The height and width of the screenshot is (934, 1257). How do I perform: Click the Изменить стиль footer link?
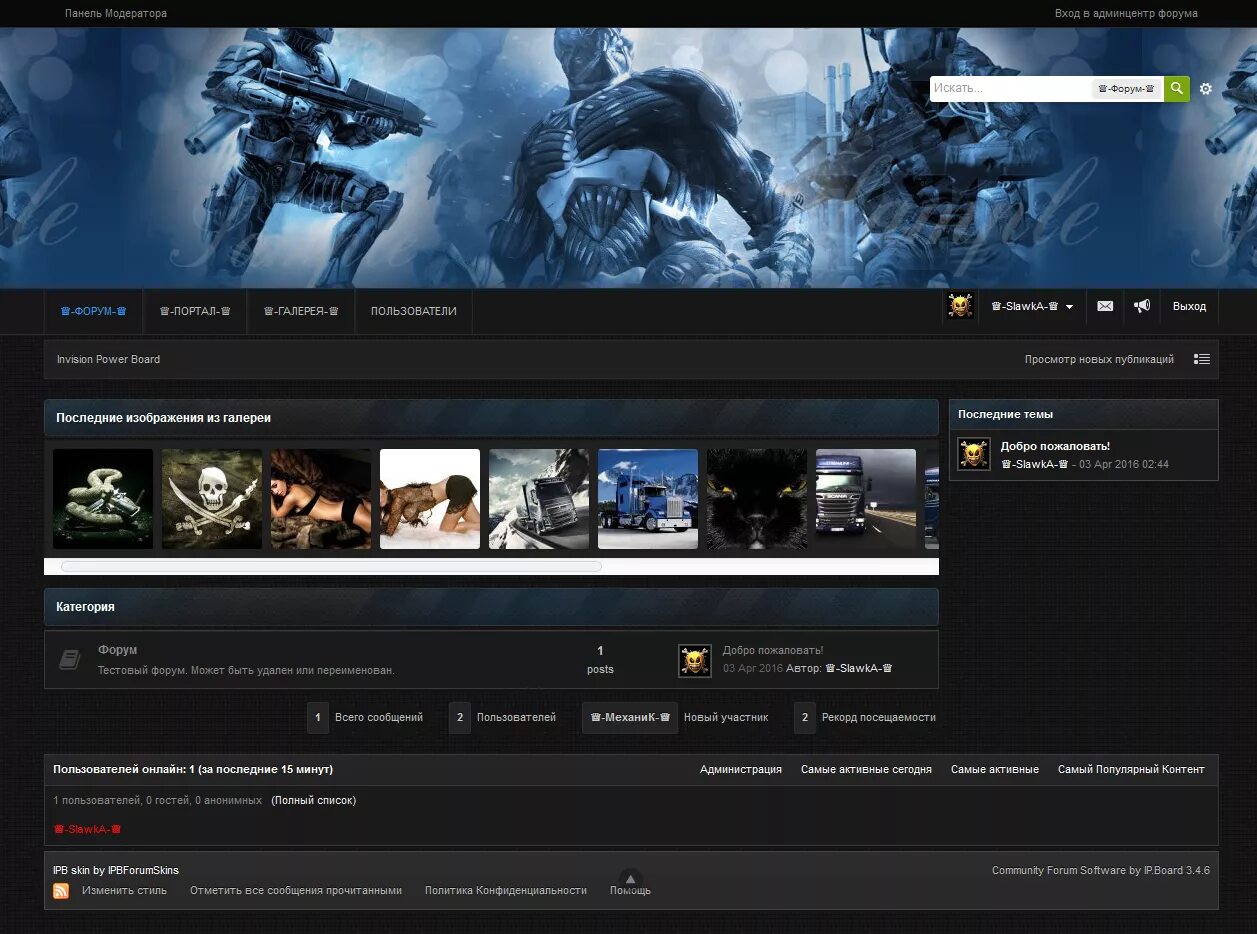[125, 890]
